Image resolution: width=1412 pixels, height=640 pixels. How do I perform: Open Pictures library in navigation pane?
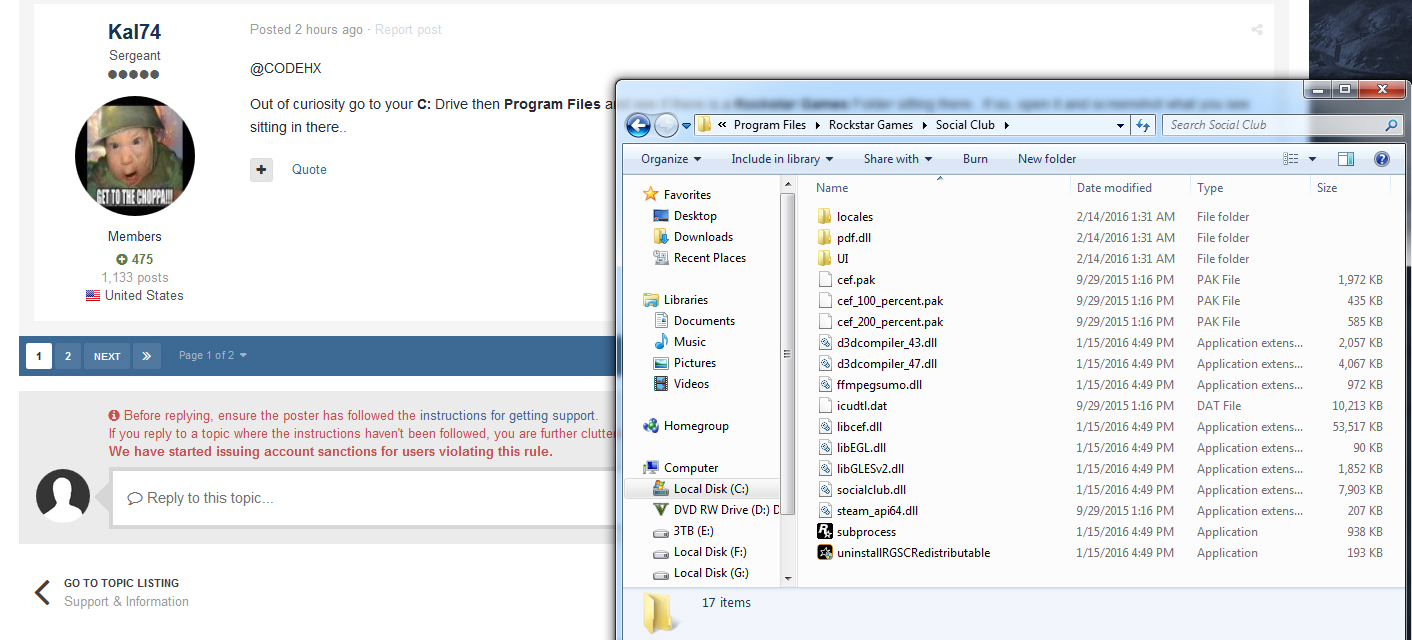(x=694, y=363)
